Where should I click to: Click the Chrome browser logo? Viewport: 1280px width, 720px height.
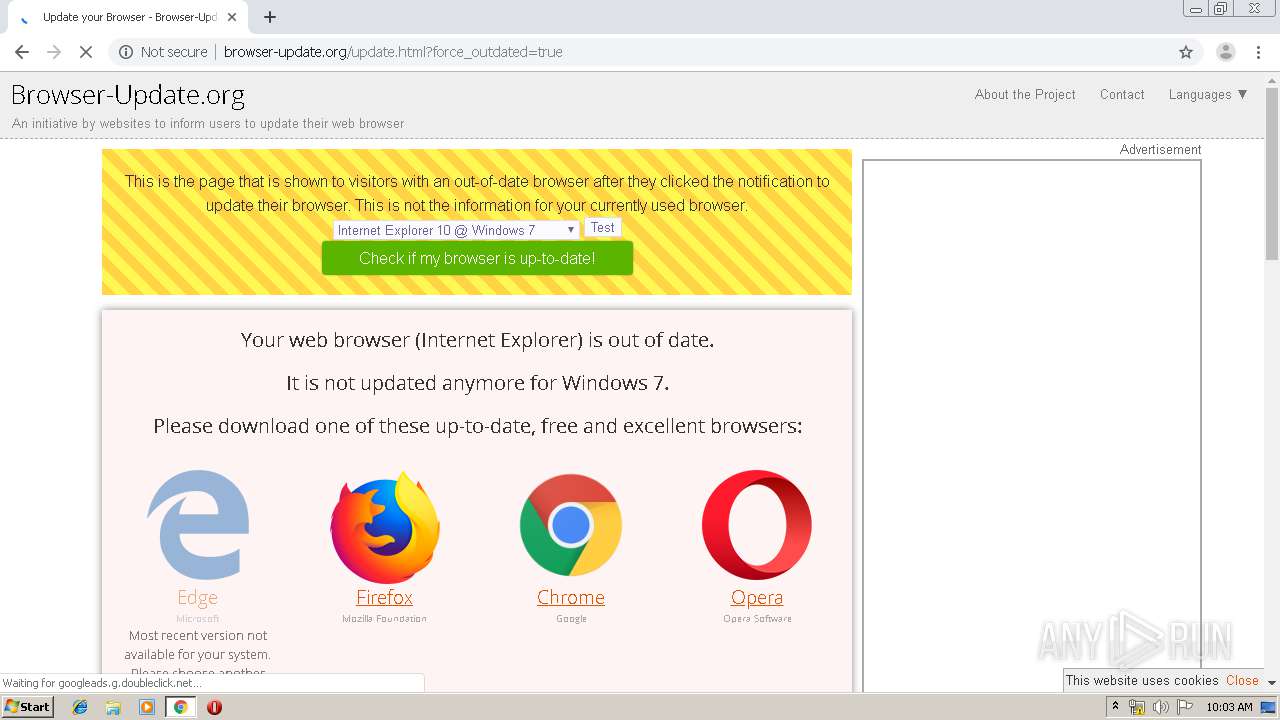571,525
